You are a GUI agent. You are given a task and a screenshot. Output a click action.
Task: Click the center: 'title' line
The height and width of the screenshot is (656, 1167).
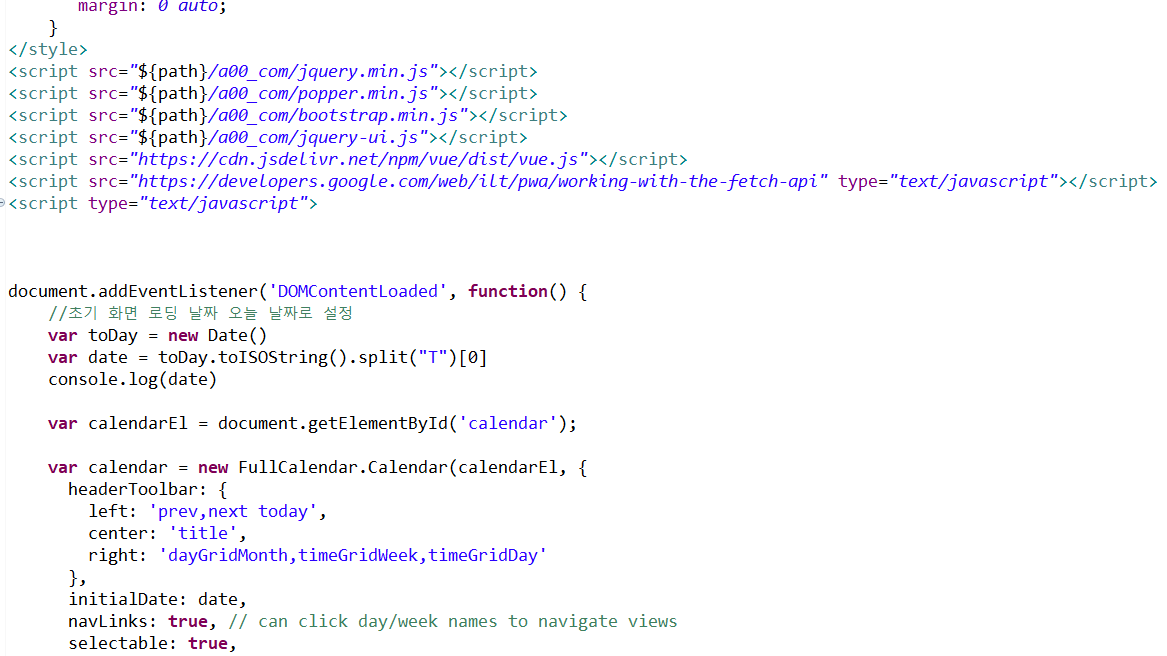[167, 533]
